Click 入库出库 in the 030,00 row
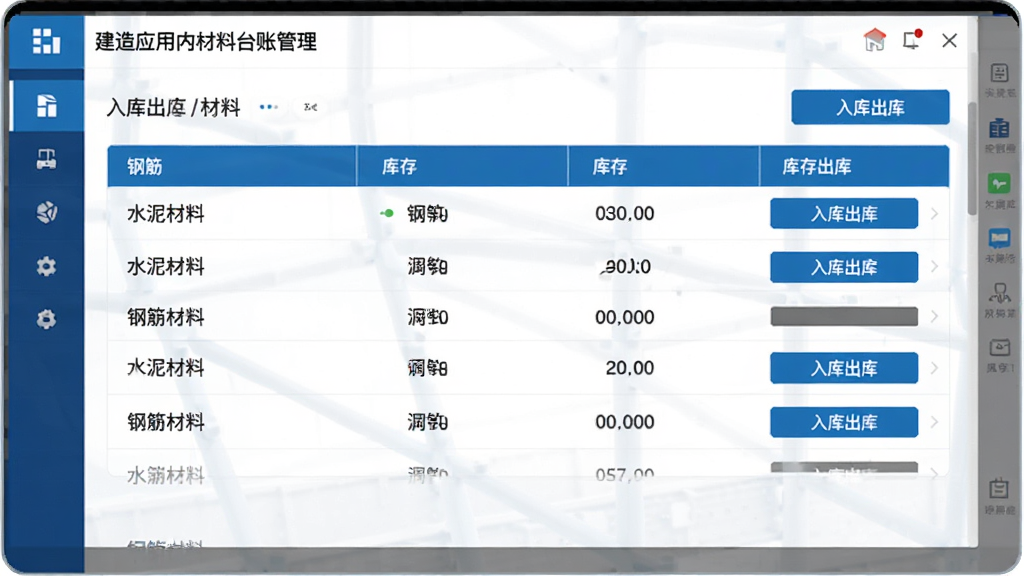 [844, 214]
